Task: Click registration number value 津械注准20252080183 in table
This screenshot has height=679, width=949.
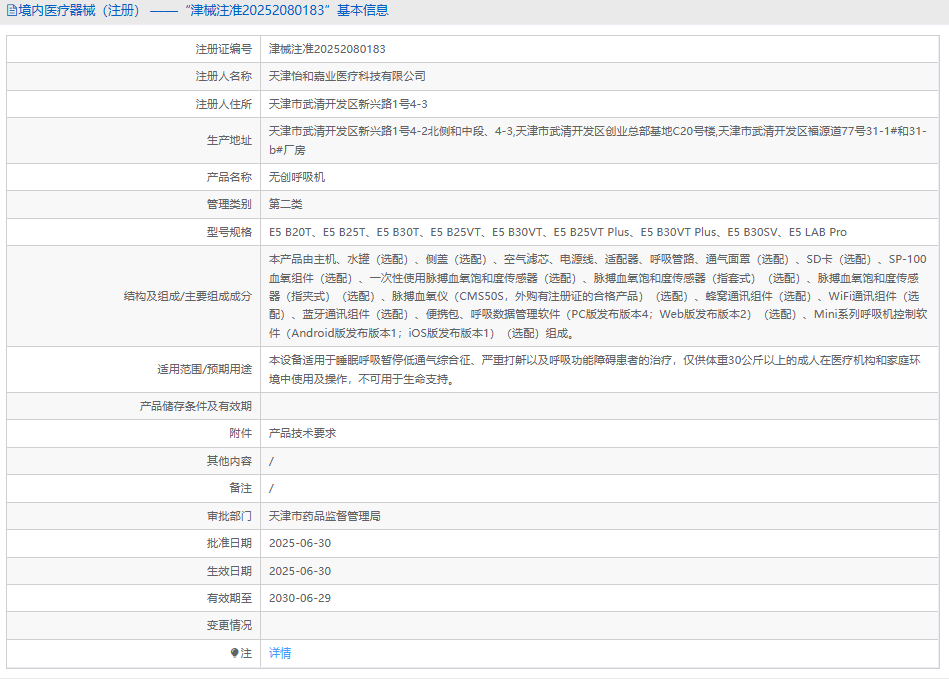Action: click(x=327, y=49)
